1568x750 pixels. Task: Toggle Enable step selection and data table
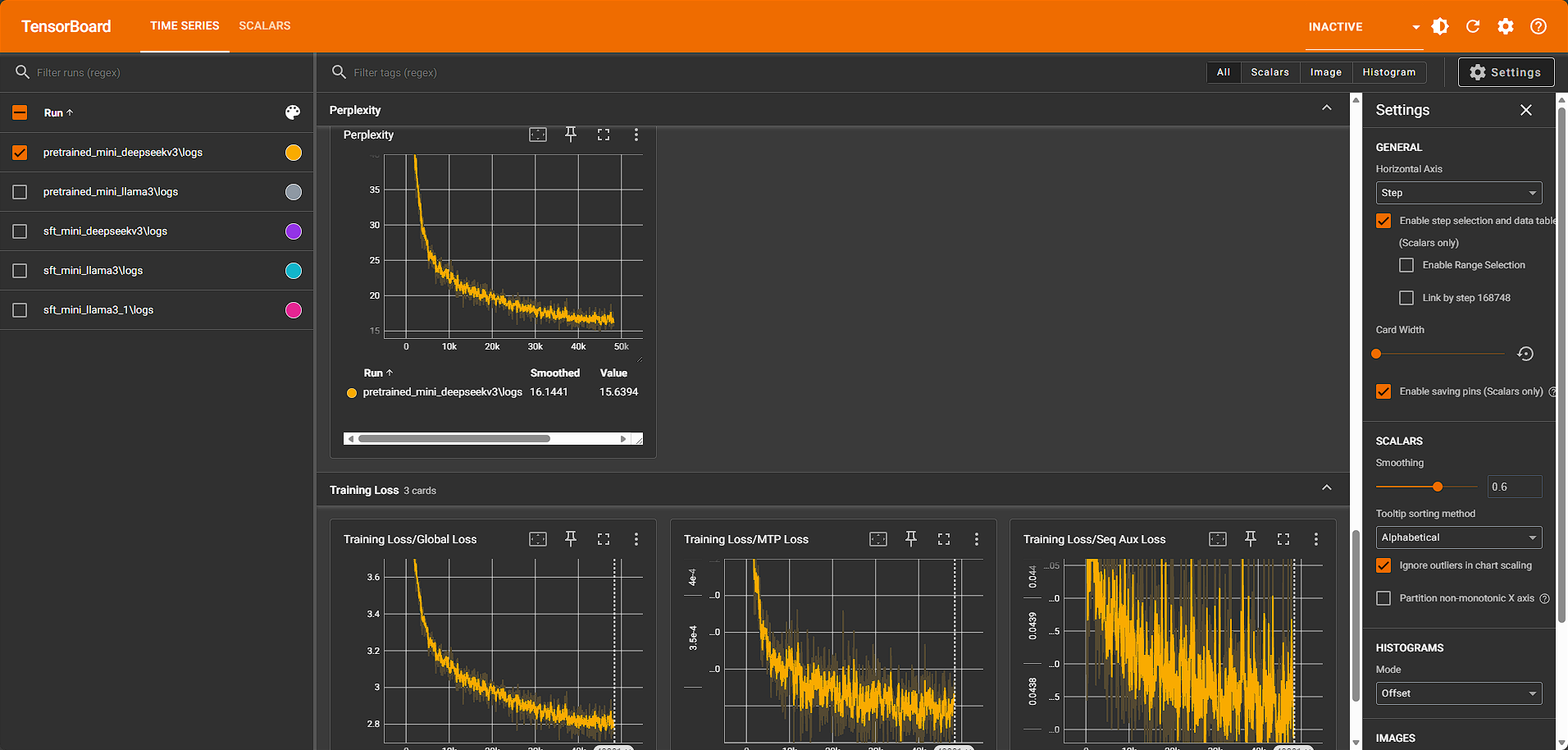(1383, 221)
